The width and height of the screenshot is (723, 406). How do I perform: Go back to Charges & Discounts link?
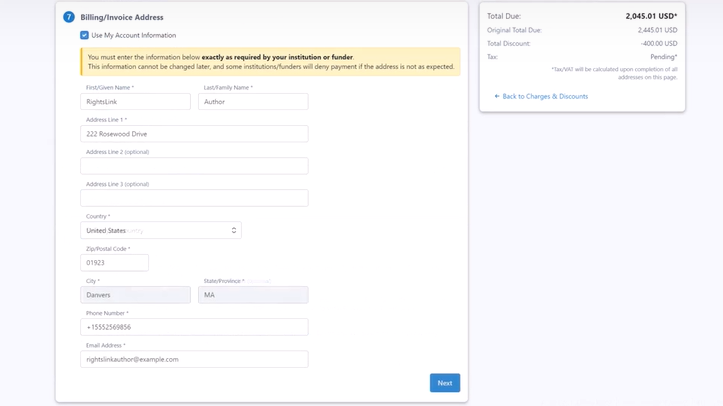click(541, 96)
